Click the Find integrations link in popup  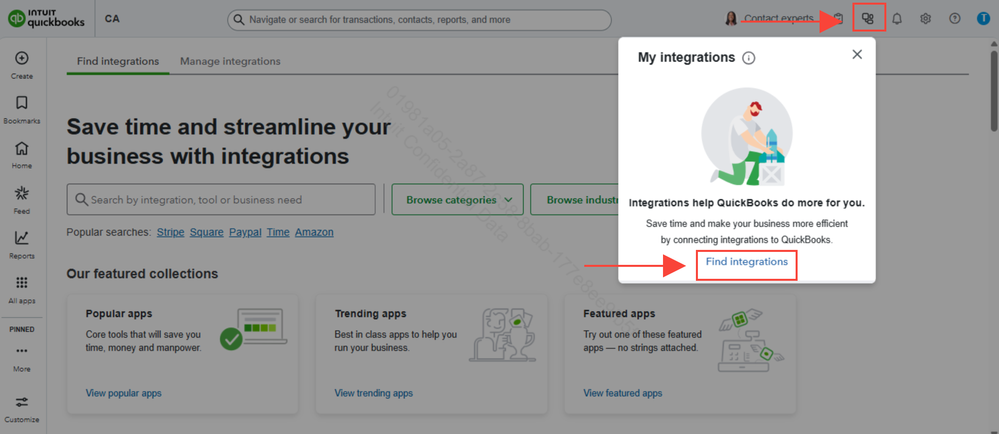point(747,261)
